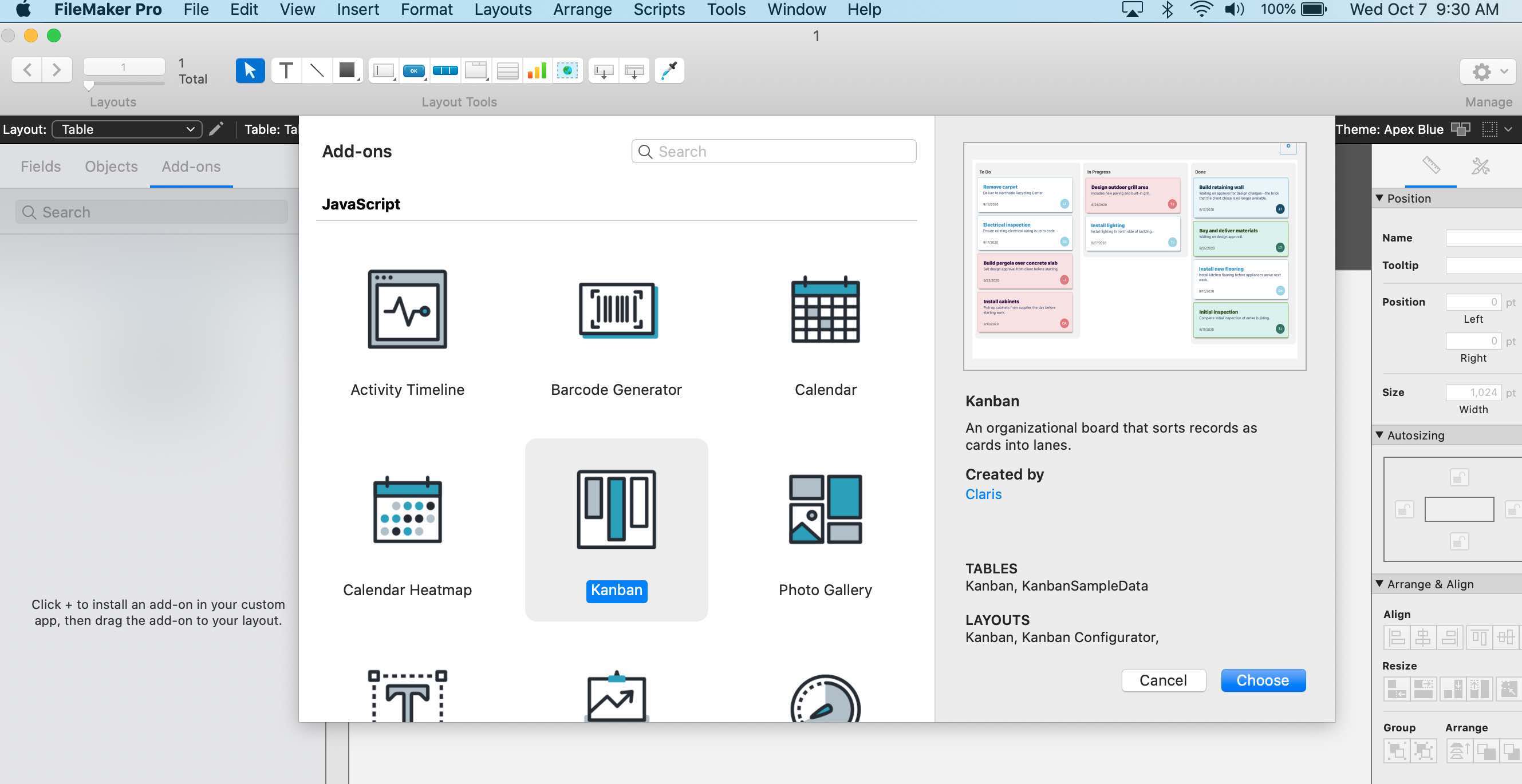Open the Arrange menu in menu bar
1522x784 pixels.
(582, 10)
